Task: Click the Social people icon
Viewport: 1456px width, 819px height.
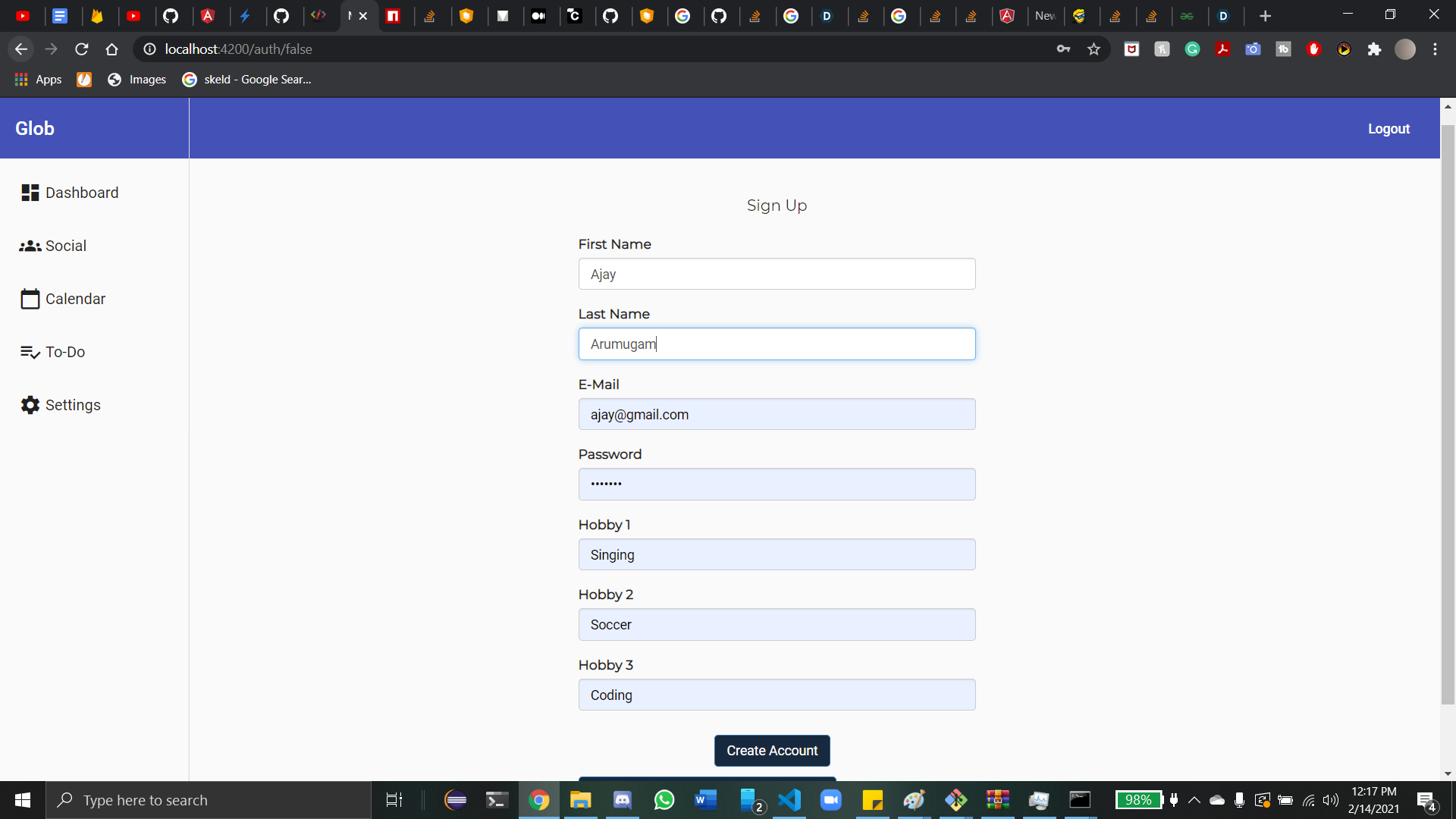Action: 30,246
